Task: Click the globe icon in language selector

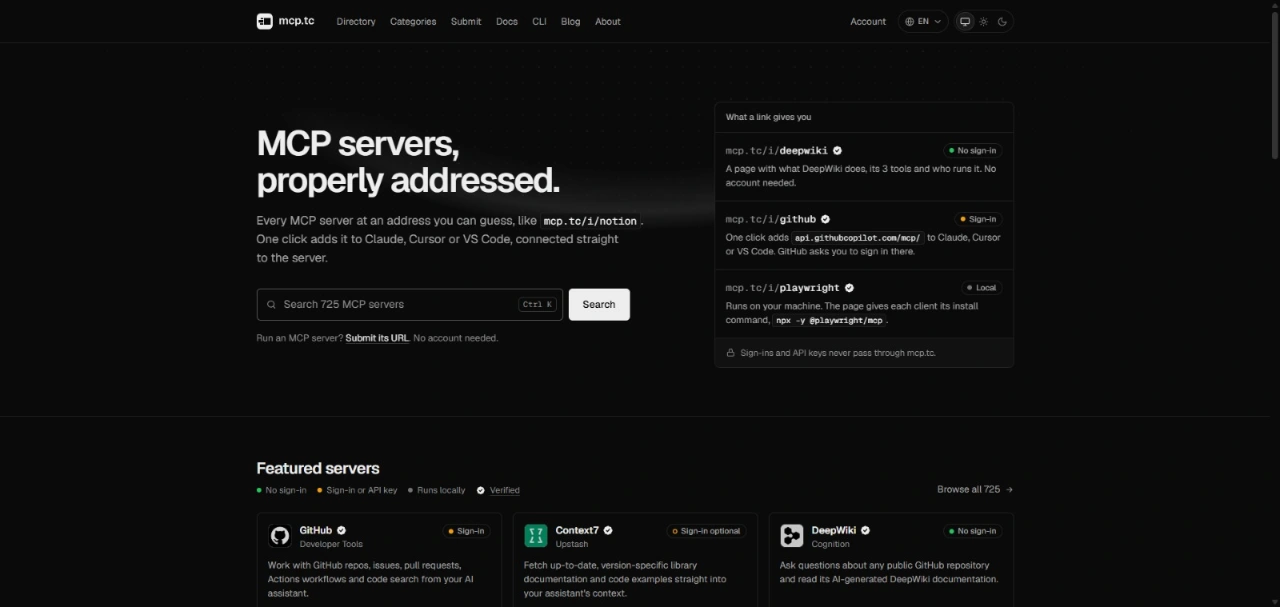Action: coord(910,21)
